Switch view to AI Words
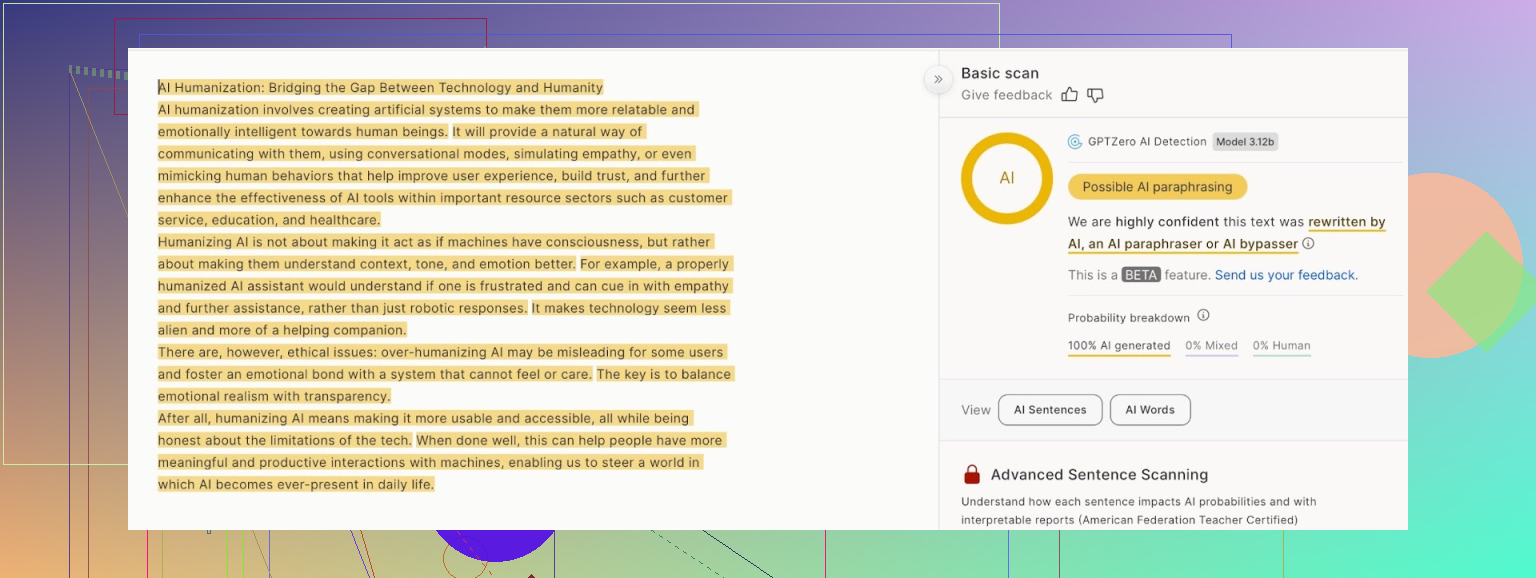The width and height of the screenshot is (1536, 578). point(1150,410)
